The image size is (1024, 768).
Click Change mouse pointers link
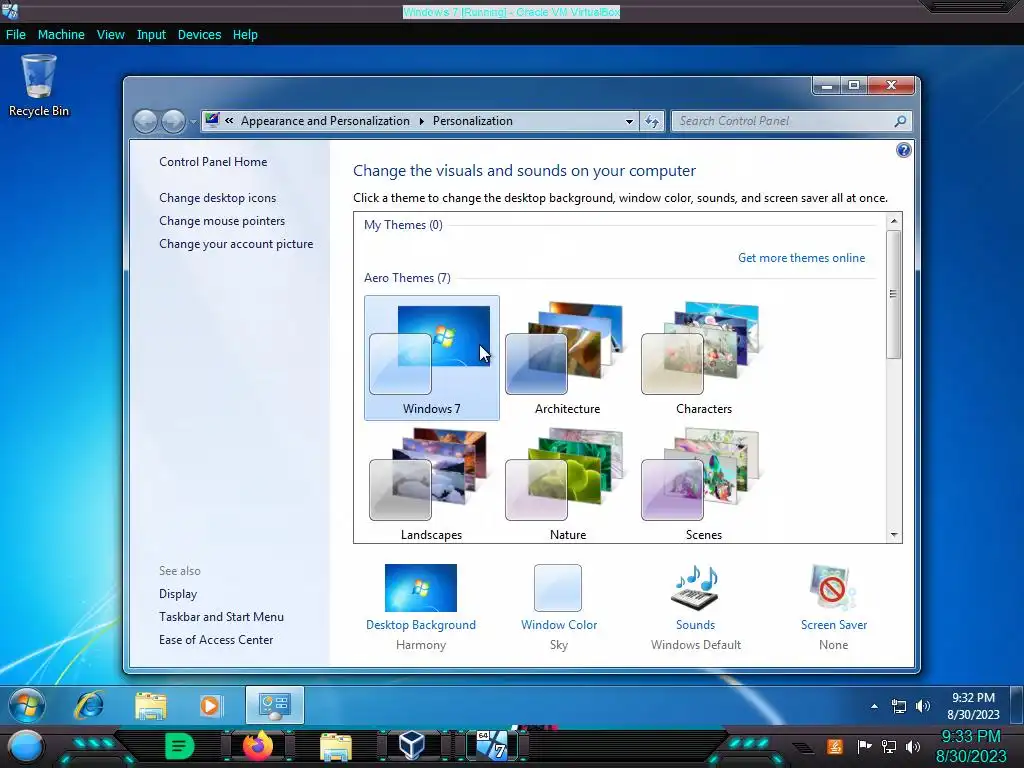click(222, 221)
